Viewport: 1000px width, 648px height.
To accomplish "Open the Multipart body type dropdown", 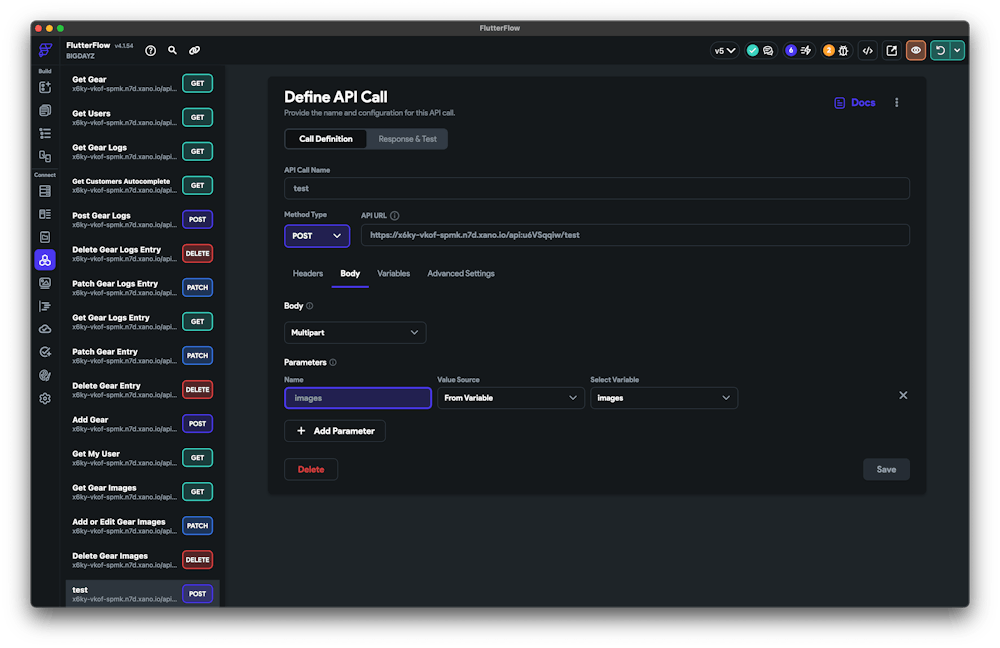I will tap(355, 332).
